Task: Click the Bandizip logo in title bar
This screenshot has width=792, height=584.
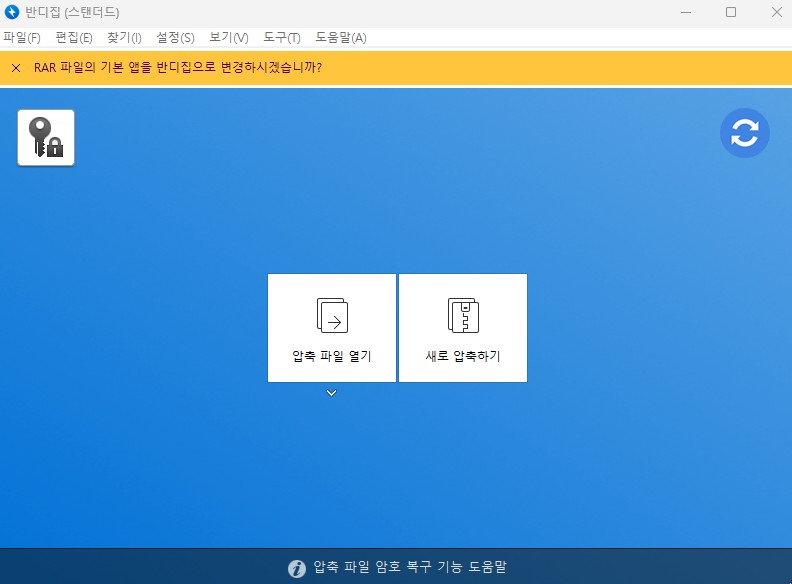Action: click(x=12, y=12)
